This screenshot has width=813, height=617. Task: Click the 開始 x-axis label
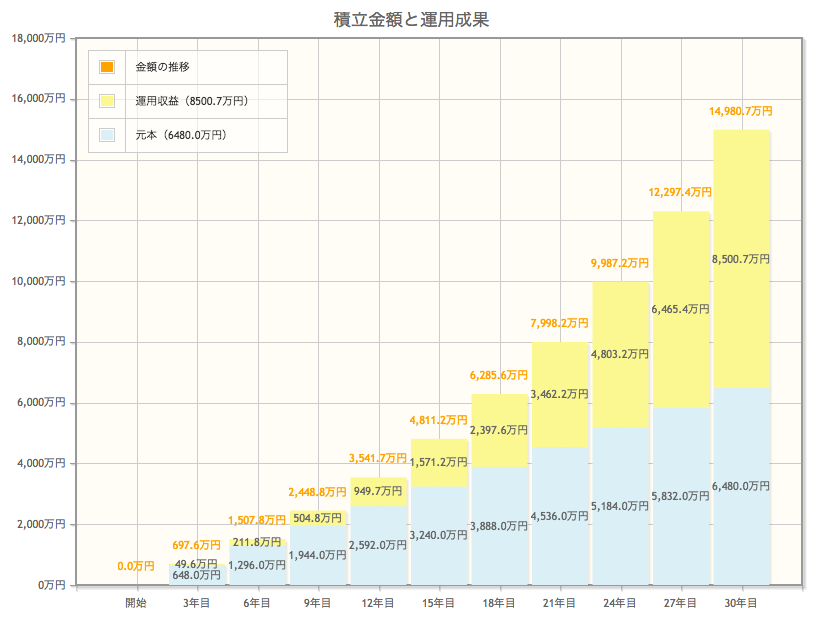click(136, 602)
